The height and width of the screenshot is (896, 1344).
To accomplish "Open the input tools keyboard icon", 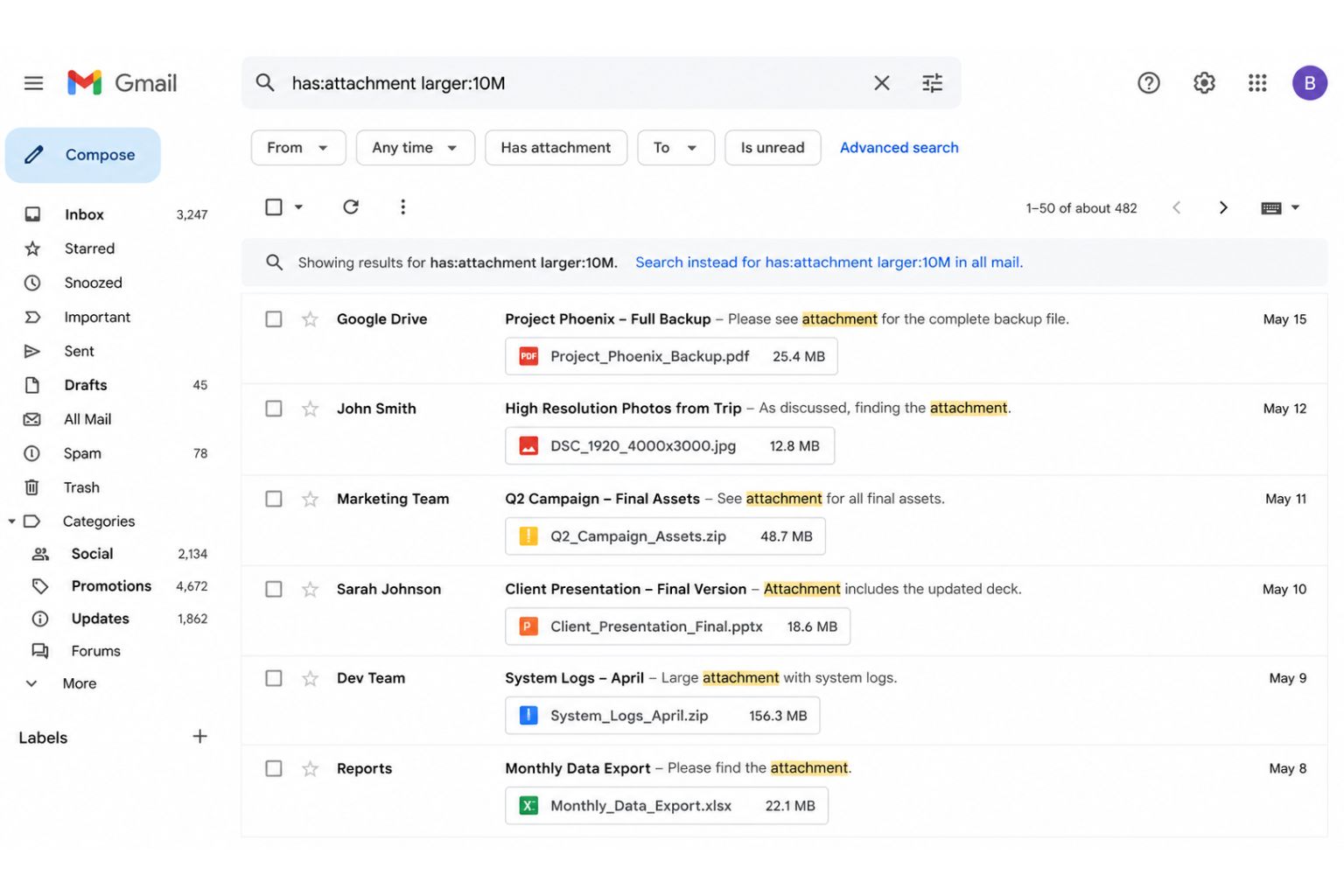I will [1271, 208].
